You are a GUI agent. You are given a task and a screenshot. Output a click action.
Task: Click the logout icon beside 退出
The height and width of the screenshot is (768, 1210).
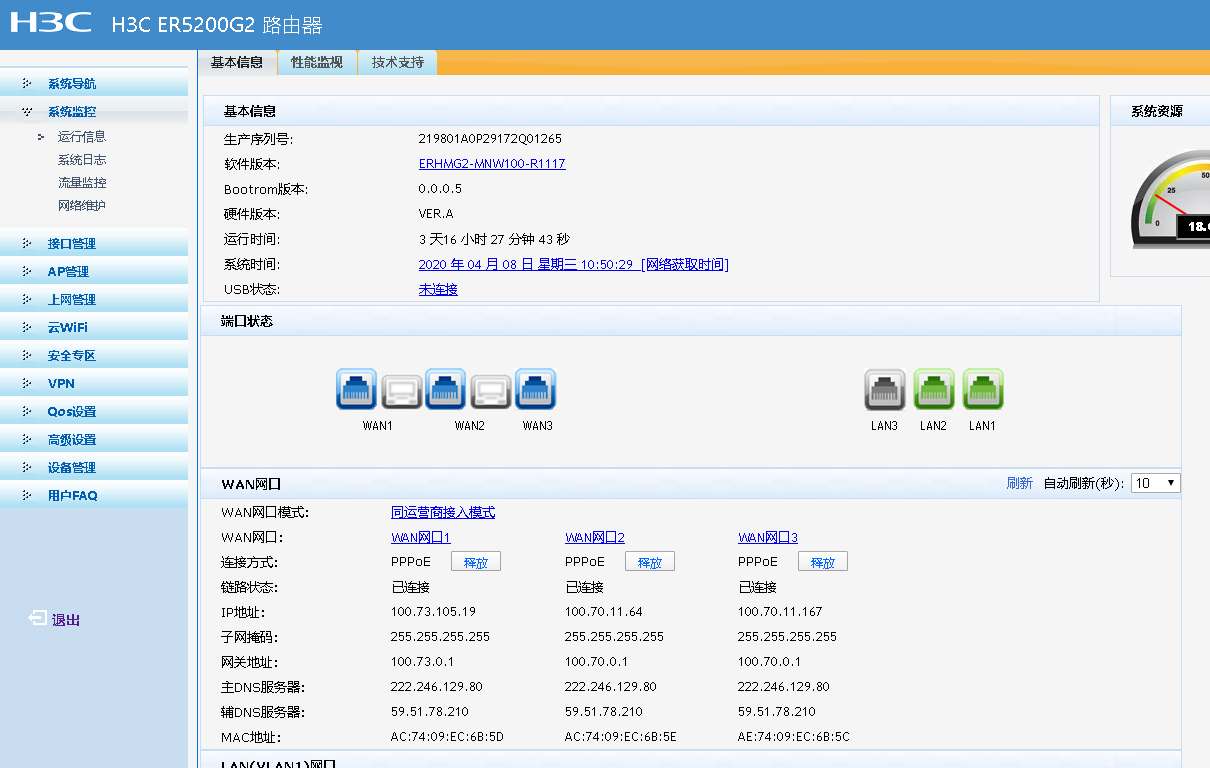pos(37,619)
